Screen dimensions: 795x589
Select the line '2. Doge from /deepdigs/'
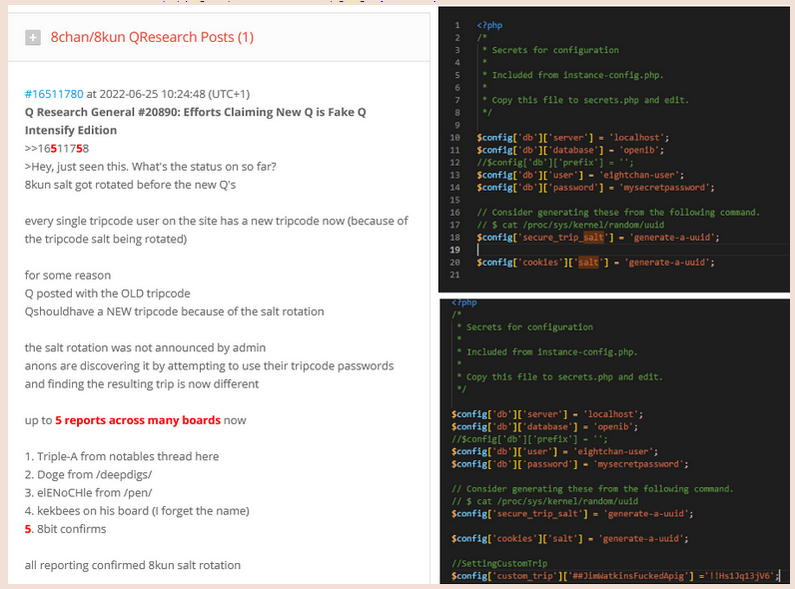point(88,475)
